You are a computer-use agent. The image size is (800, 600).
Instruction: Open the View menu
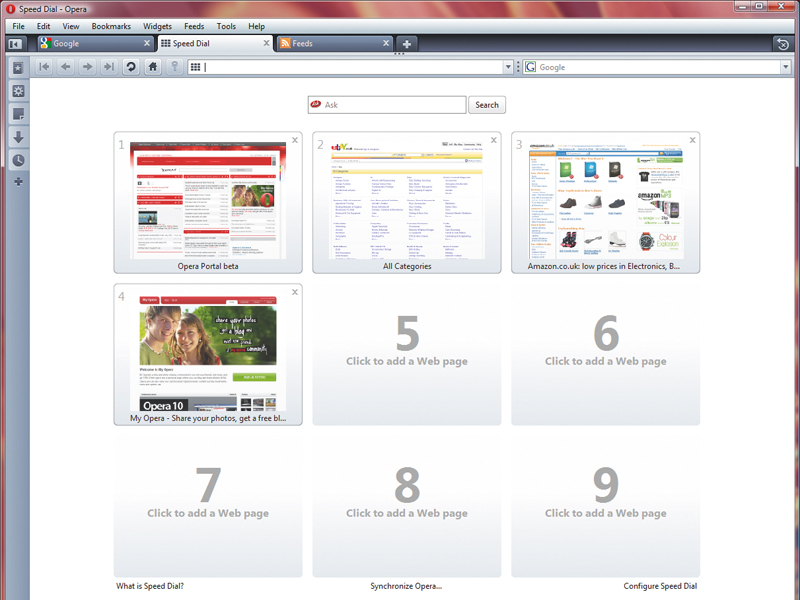[71, 26]
